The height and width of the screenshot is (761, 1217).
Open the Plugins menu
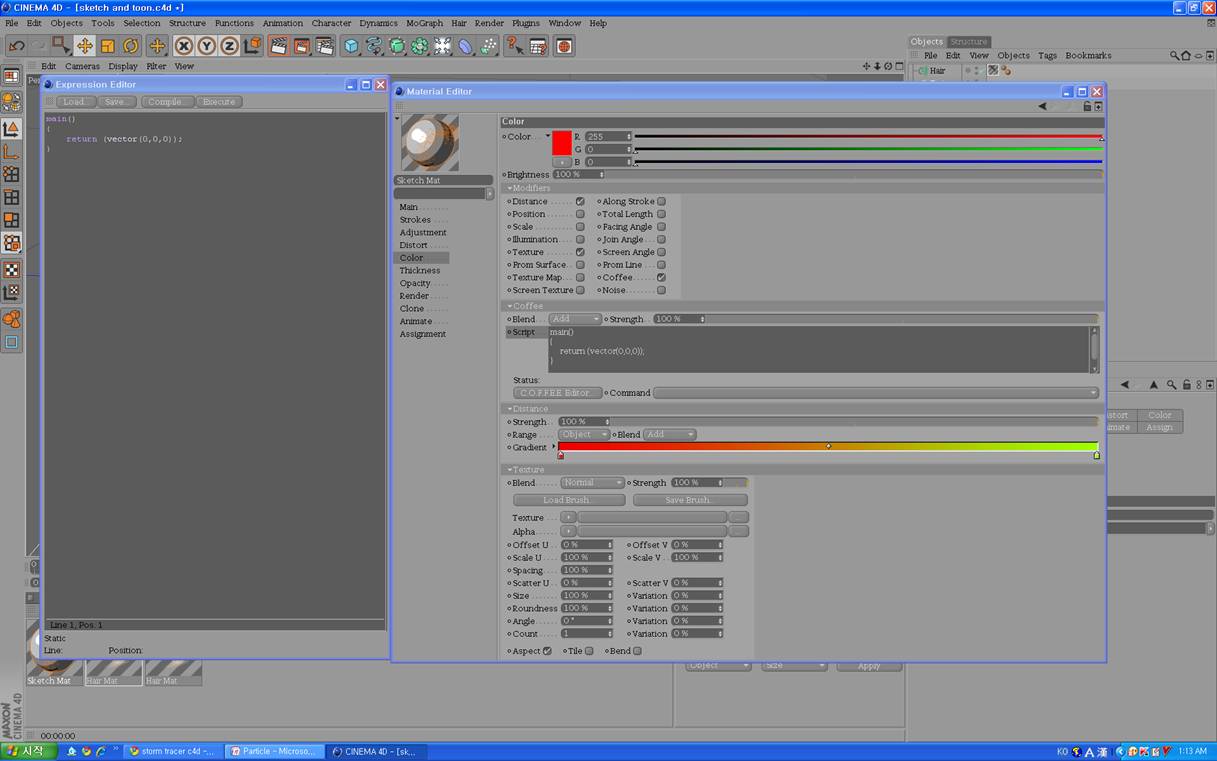pos(525,23)
